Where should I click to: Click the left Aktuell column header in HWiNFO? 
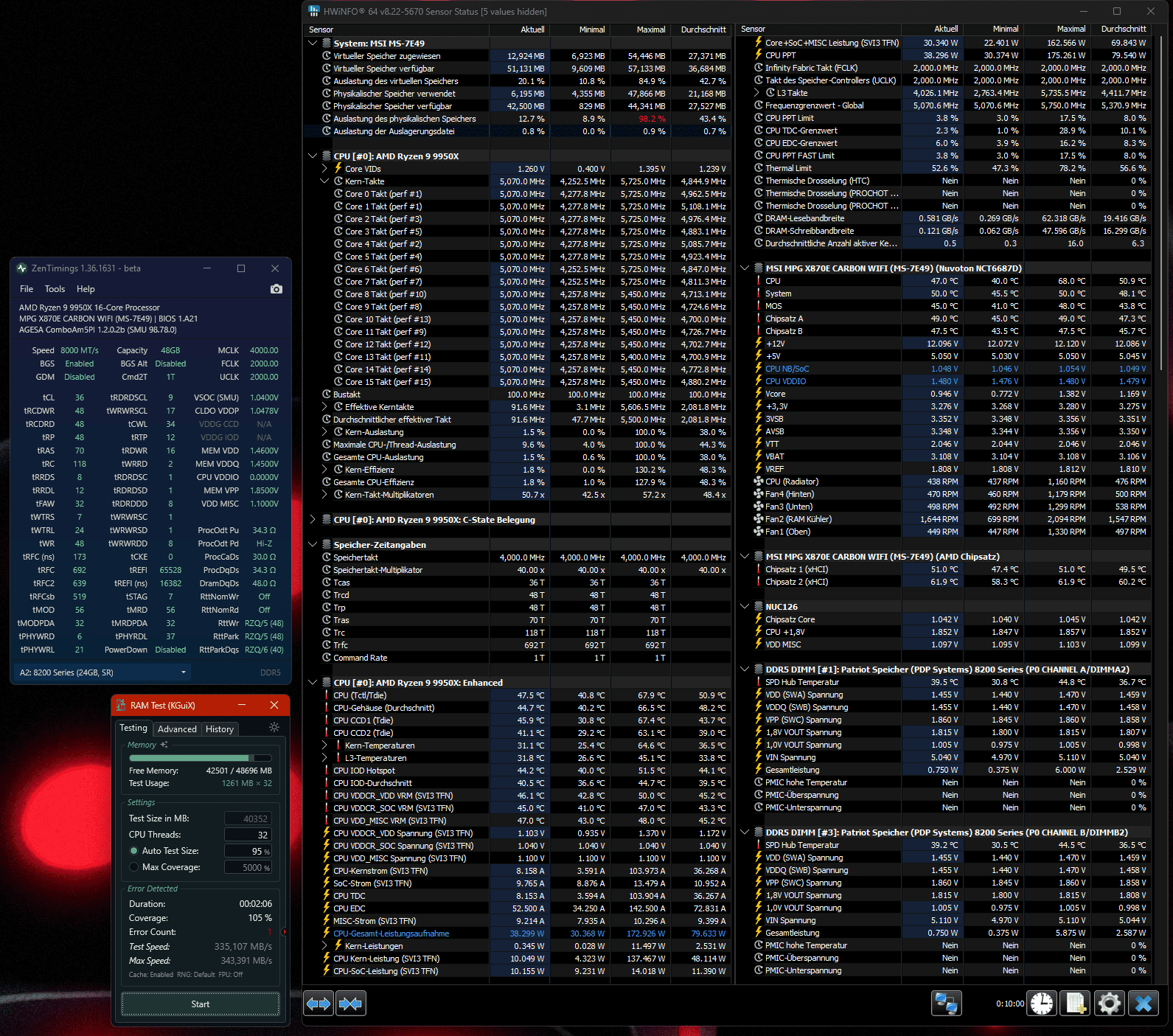pos(519,29)
